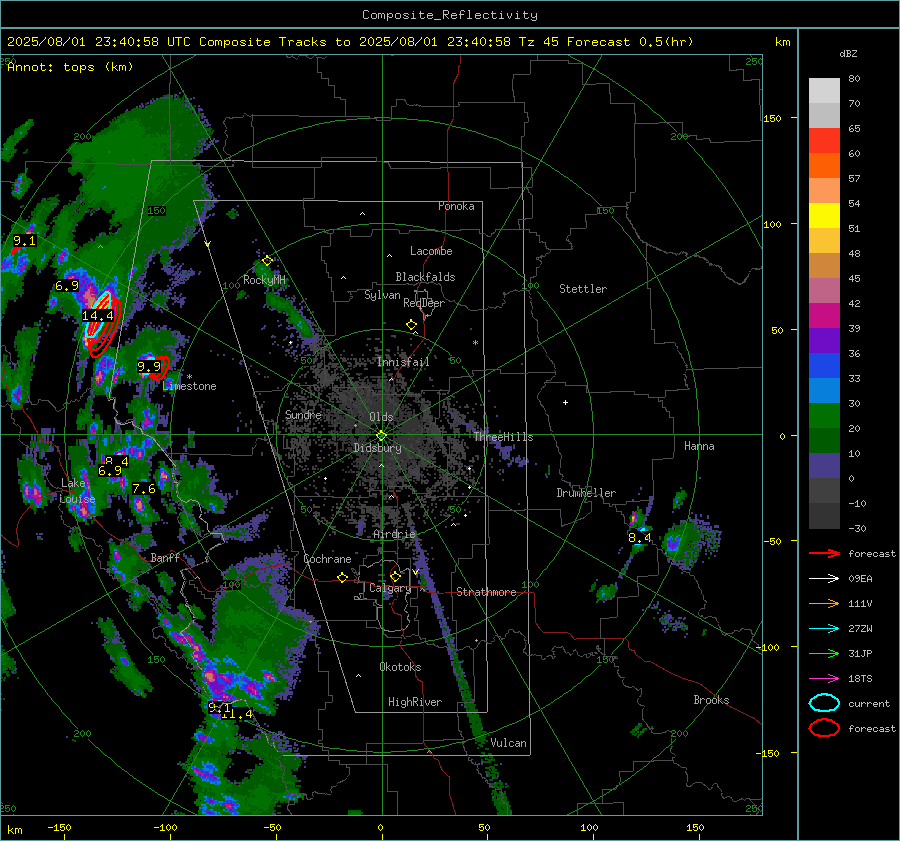This screenshot has width=900, height=841.
Task: Click the Hanna town label
Action: click(x=699, y=446)
